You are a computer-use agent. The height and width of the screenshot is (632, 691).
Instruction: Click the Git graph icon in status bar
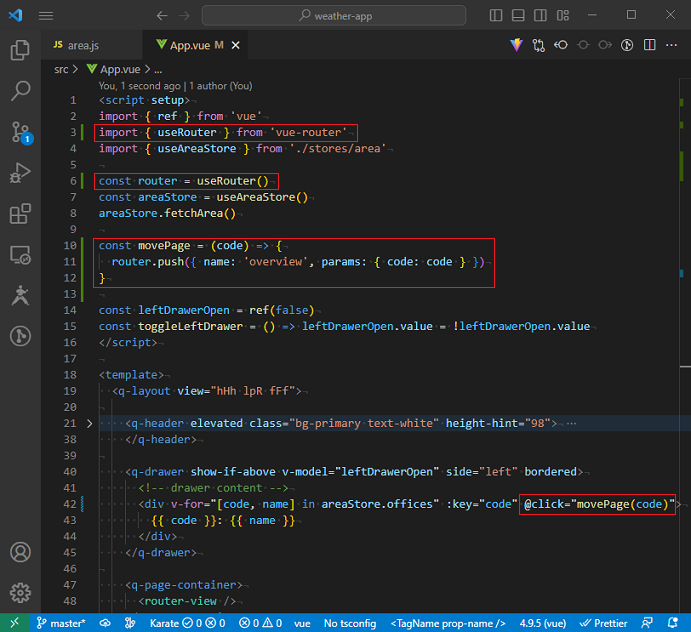click(130, 623)
